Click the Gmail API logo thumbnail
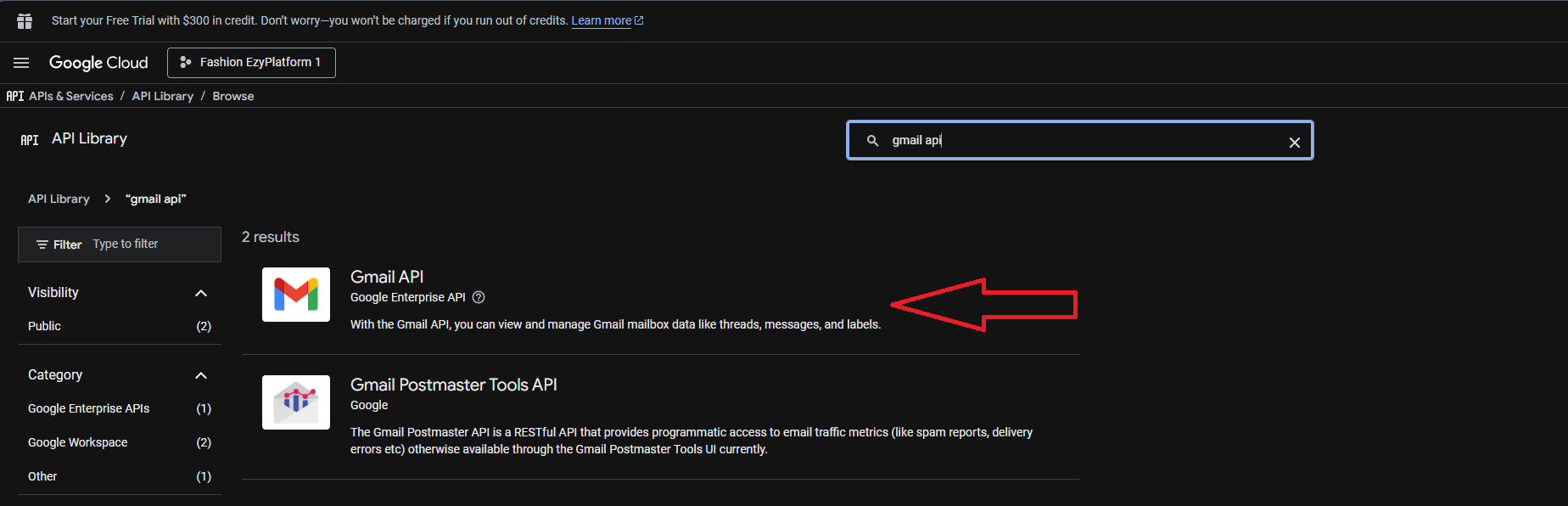The width and height of the screenshot is (1568, 506). pos(295,295)
